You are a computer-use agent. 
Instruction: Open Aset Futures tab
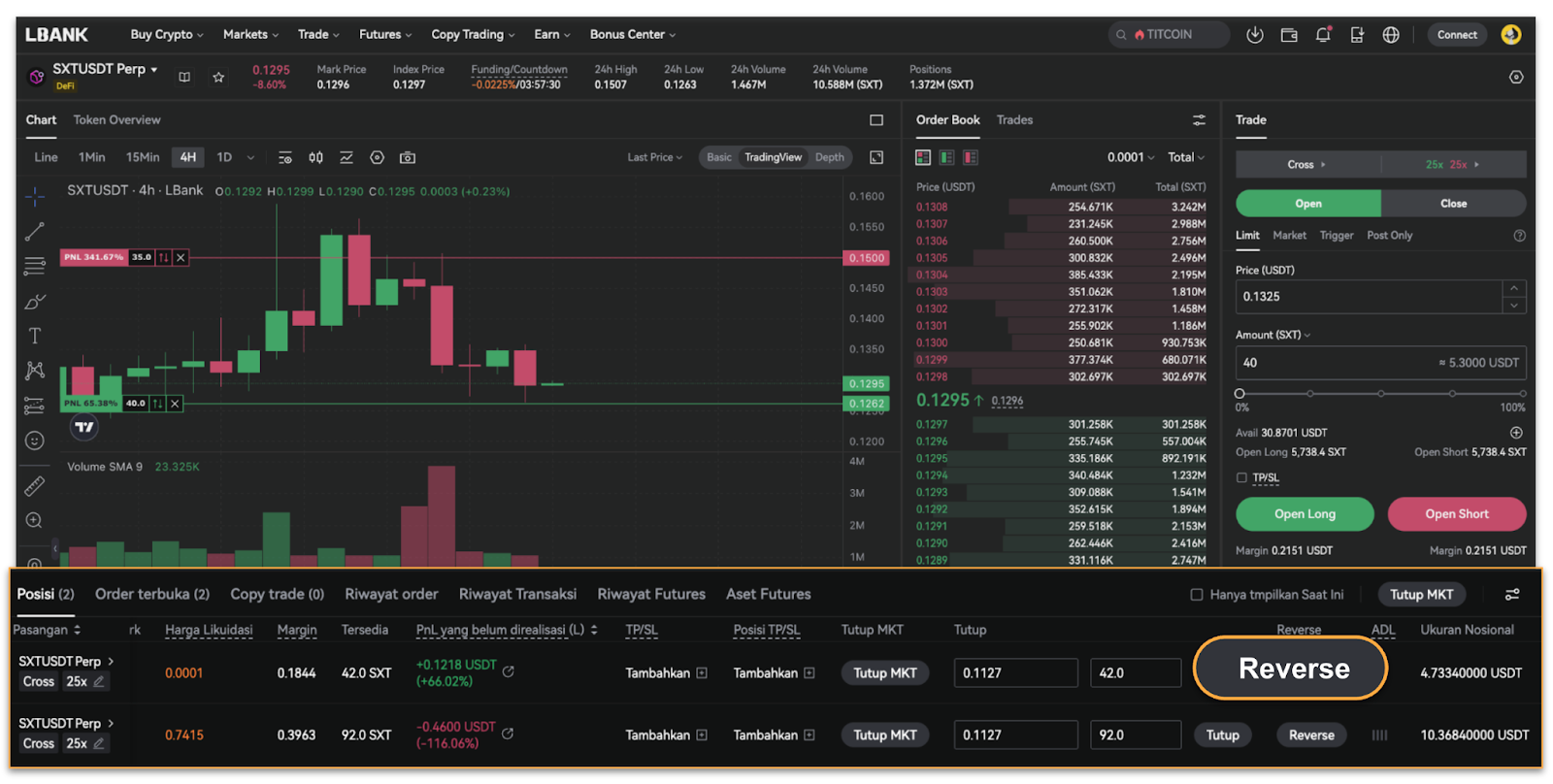tap(768, 594)
